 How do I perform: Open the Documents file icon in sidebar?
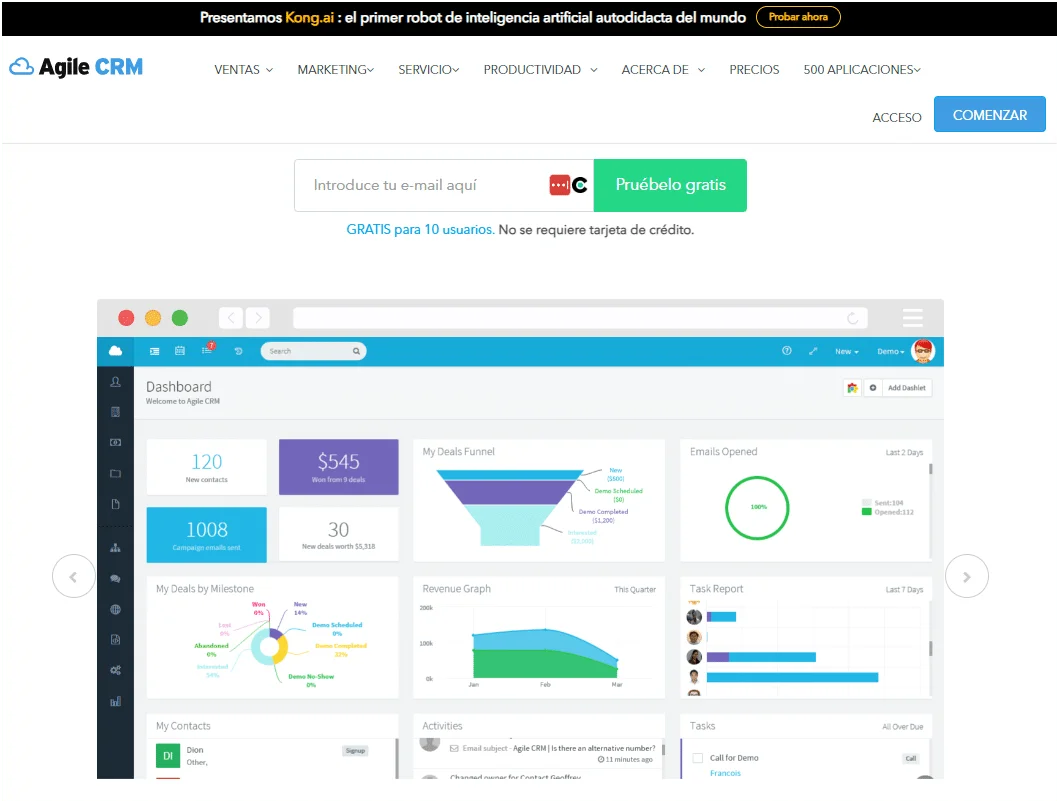pyautogui.click(x=115, y=504)
